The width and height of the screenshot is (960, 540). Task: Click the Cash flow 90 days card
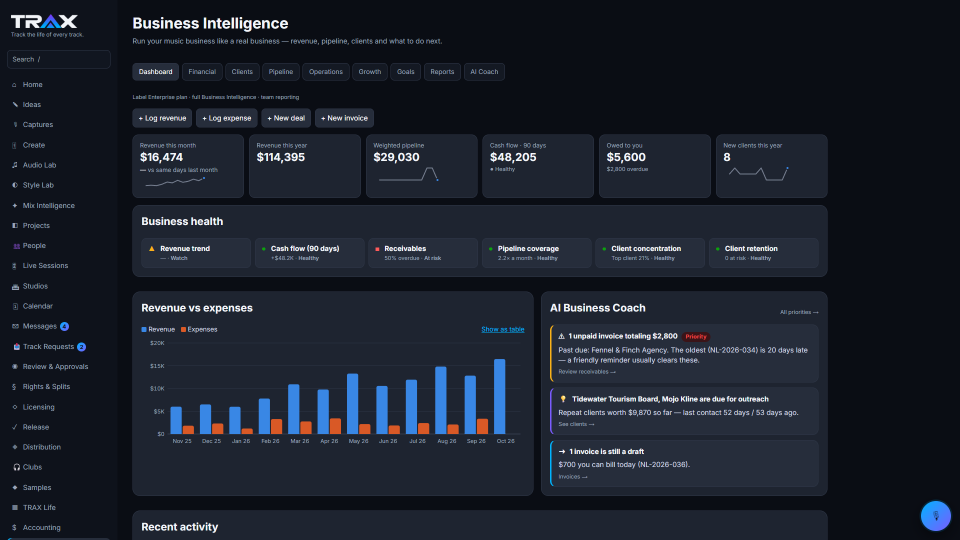pos(538,166)
